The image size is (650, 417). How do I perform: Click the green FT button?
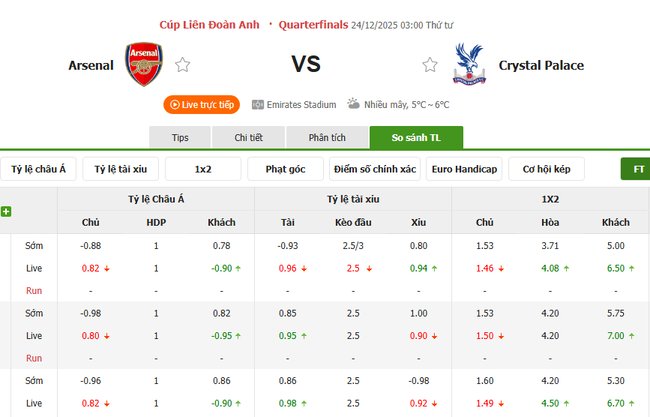[x=637, y=169]
